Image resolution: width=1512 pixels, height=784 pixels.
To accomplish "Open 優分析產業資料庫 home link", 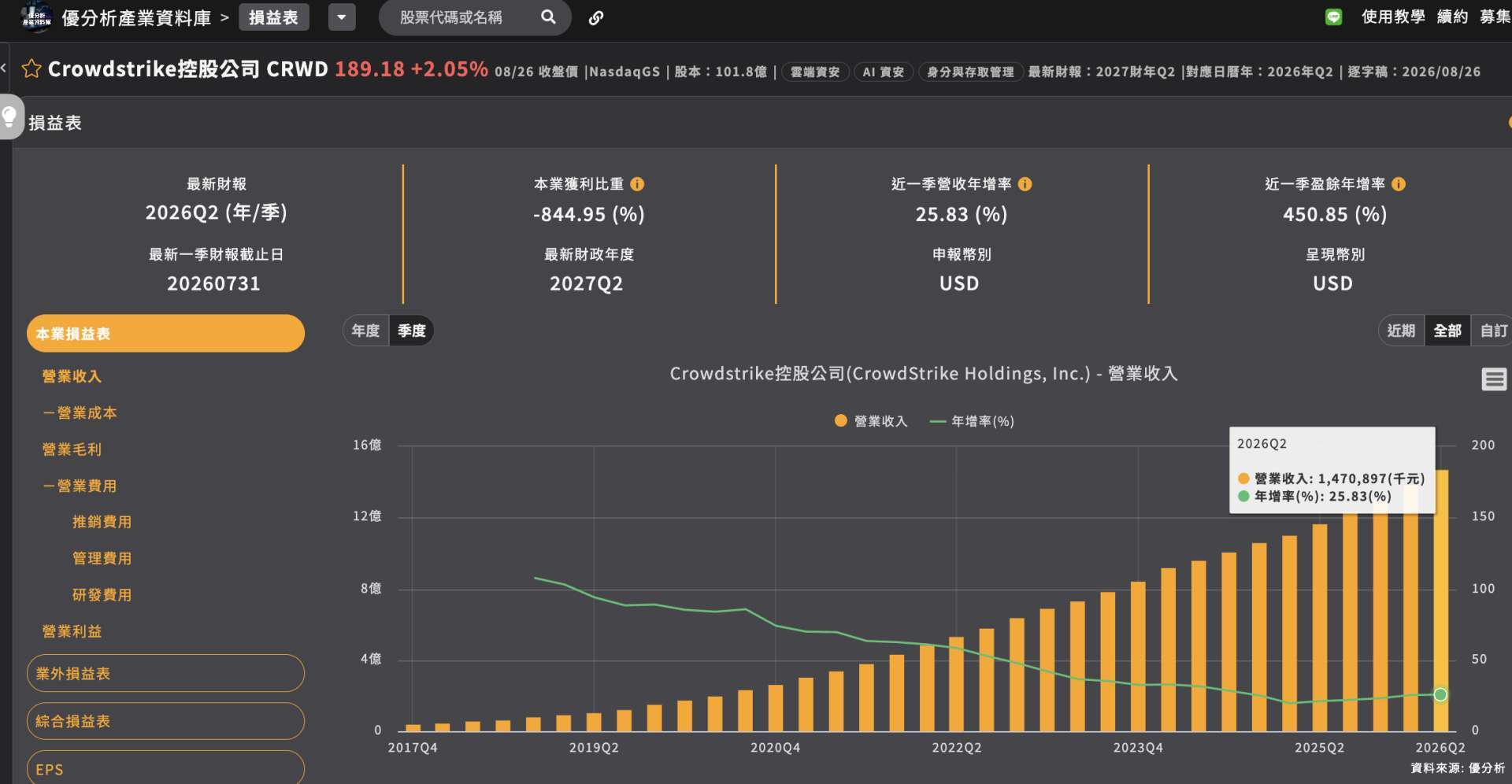I will click(x=136, y=17).
